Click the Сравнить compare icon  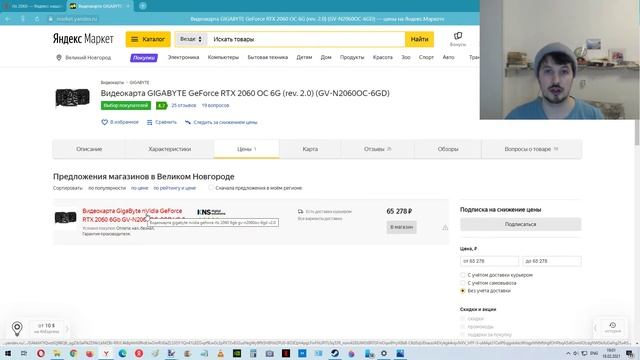(149, 122)
